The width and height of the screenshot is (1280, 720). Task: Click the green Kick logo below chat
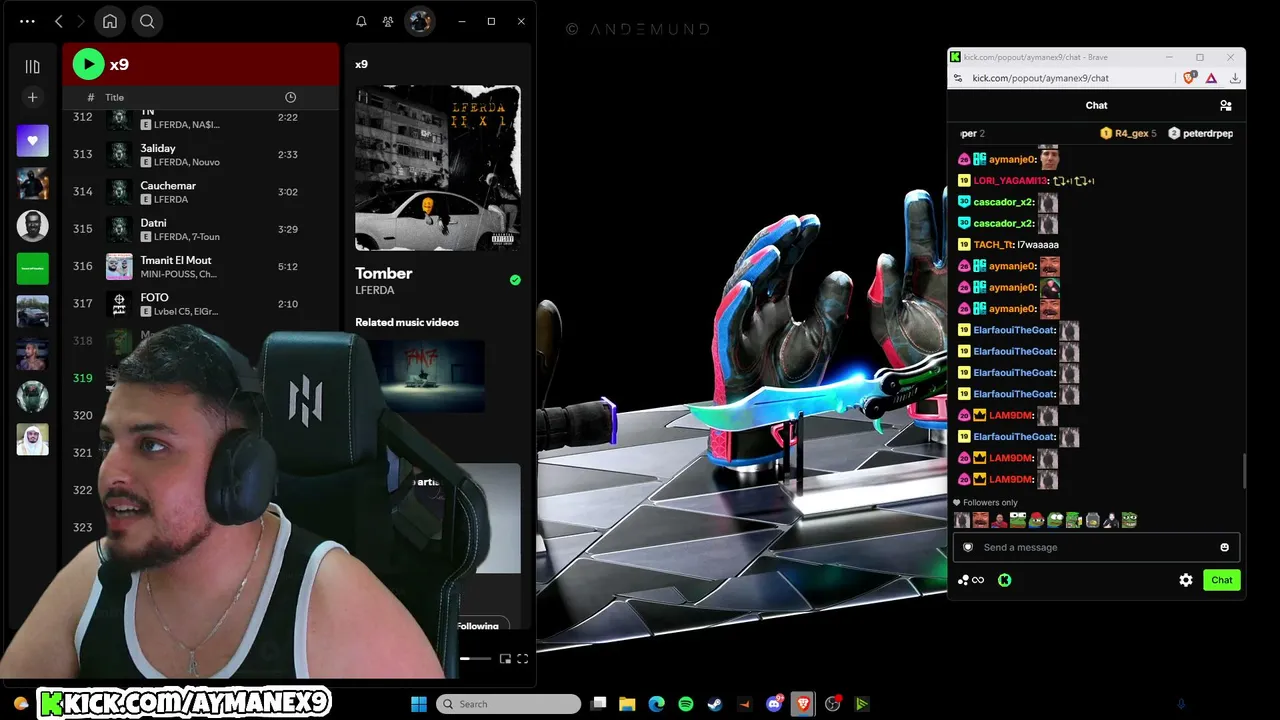tap(1005, 580)
